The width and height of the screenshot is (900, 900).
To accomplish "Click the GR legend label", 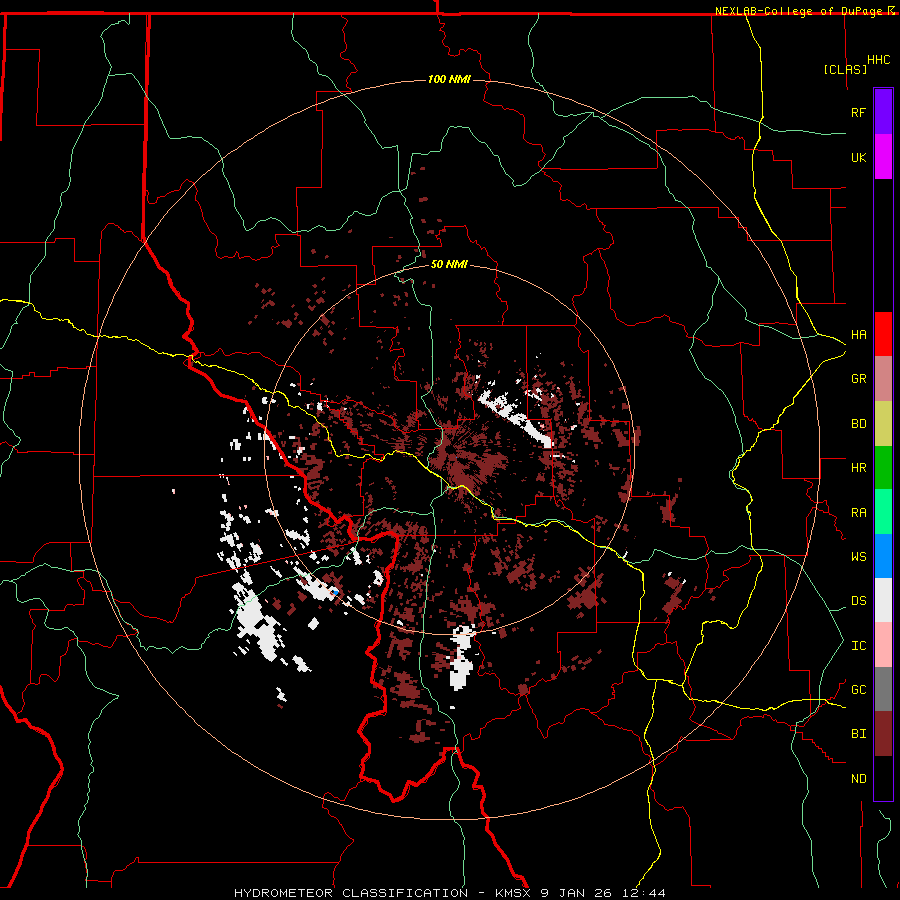I will click(858, 379).
